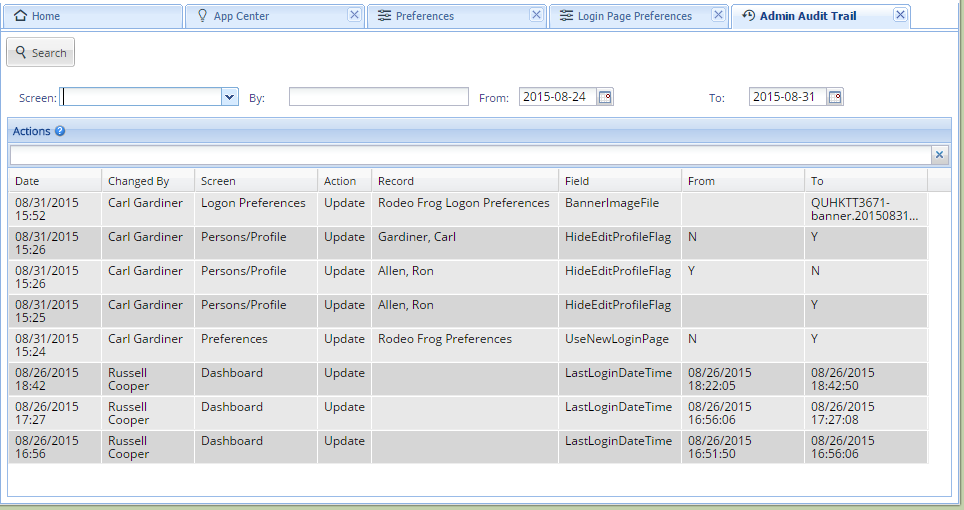
Task: Click the Search button
Action: click(41, 52)
